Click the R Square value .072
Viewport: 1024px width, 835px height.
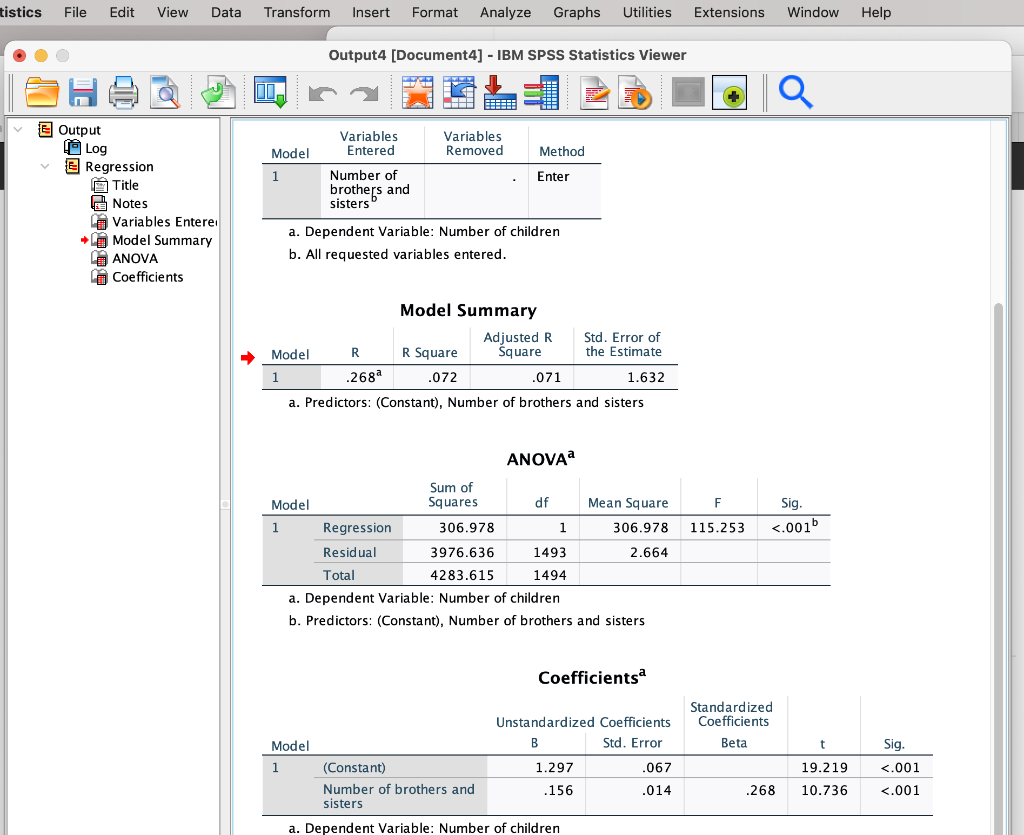click(442, 377)
